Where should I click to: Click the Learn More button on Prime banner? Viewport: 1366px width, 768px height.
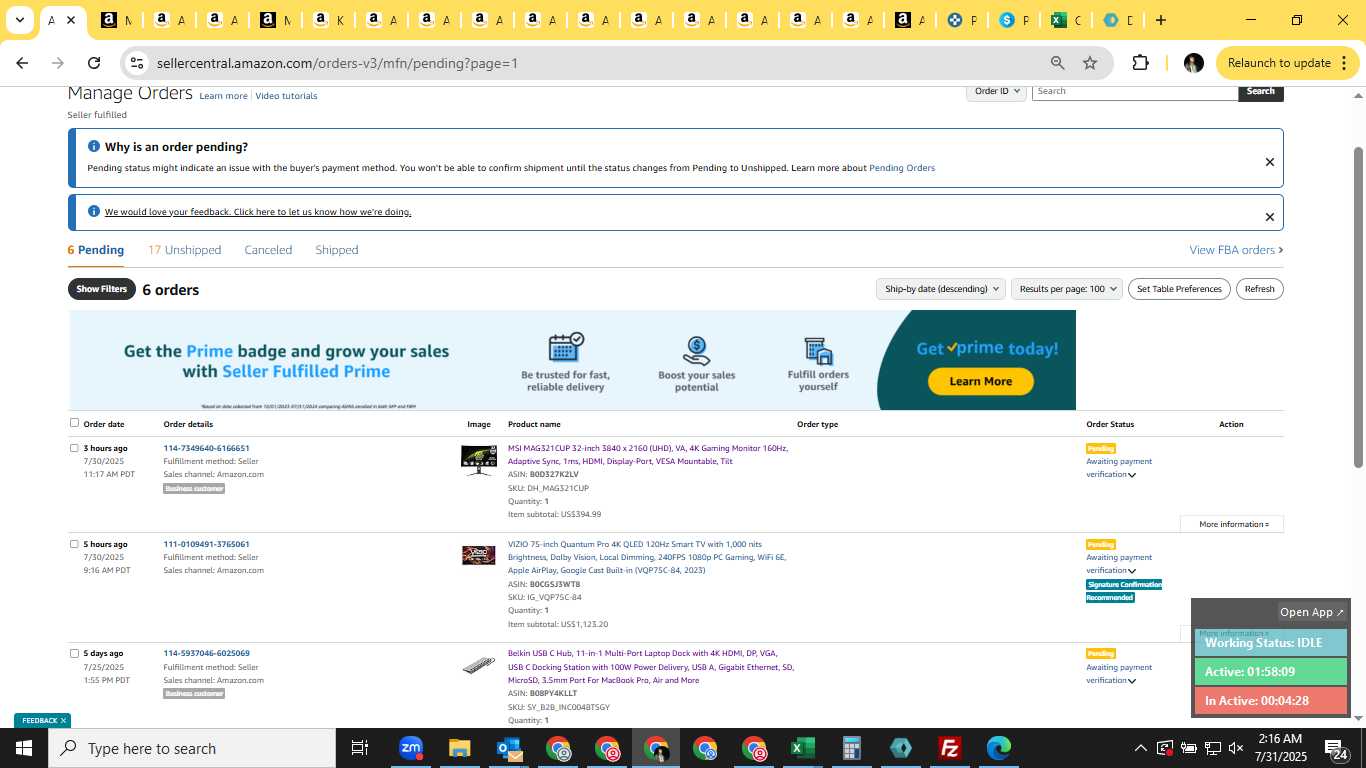980,381
